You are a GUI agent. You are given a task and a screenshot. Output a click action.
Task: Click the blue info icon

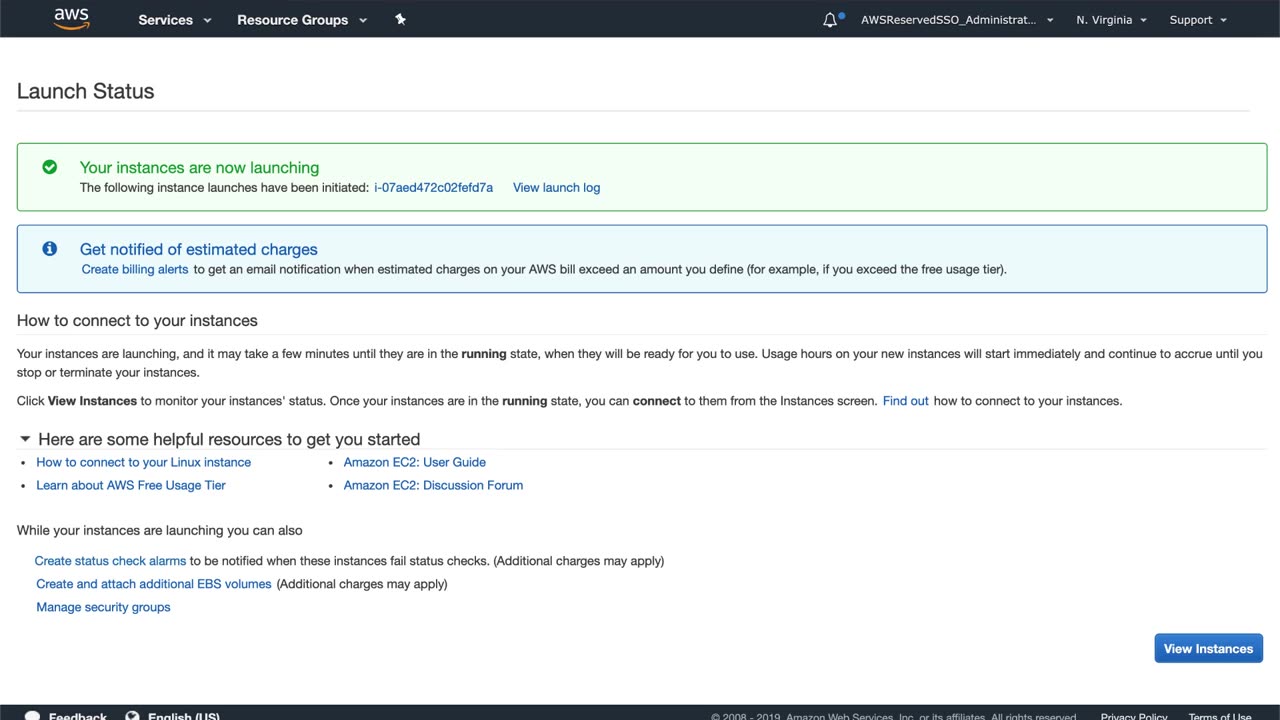tap(50, 249)
